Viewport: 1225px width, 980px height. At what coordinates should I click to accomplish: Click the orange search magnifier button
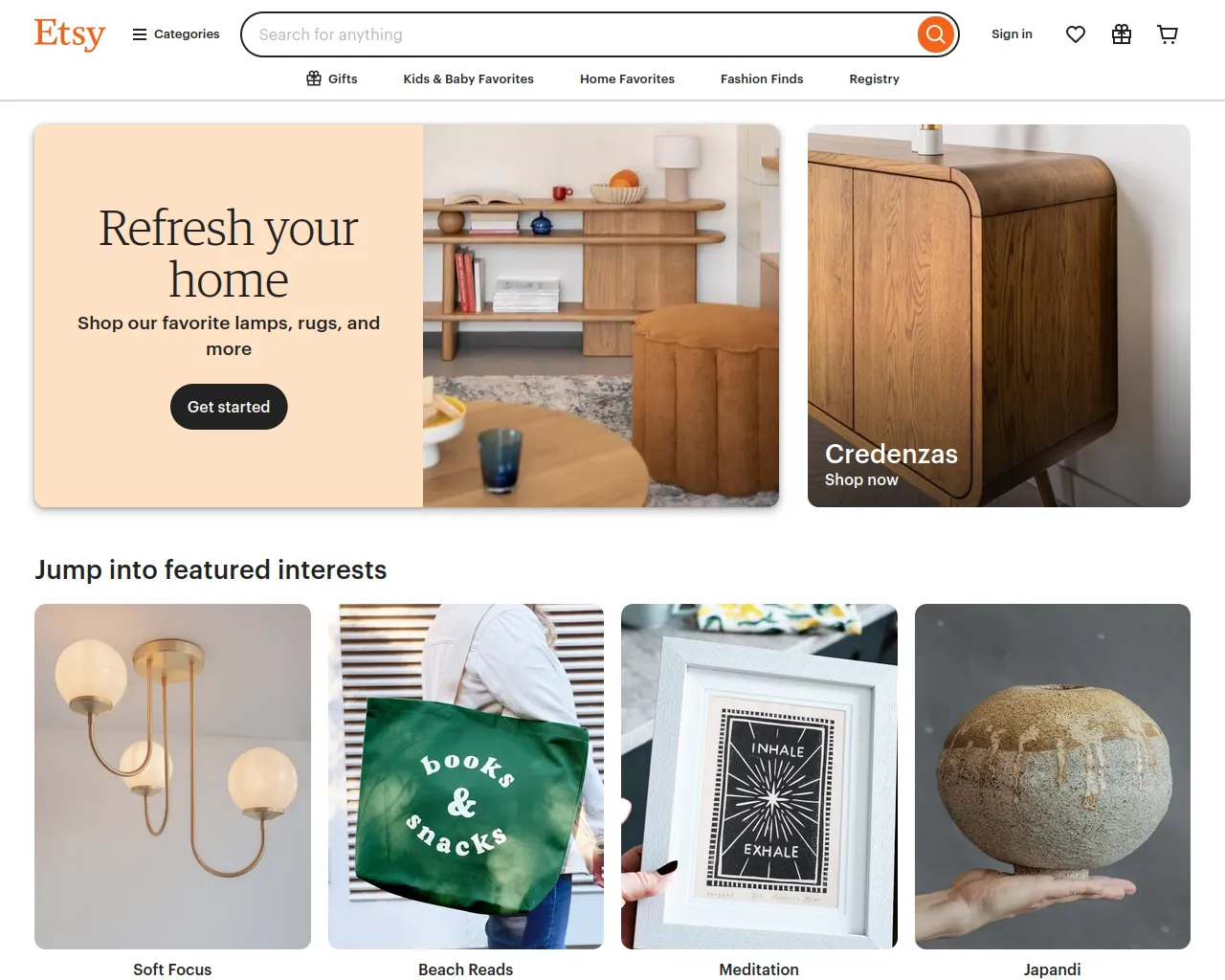point(935,34)
